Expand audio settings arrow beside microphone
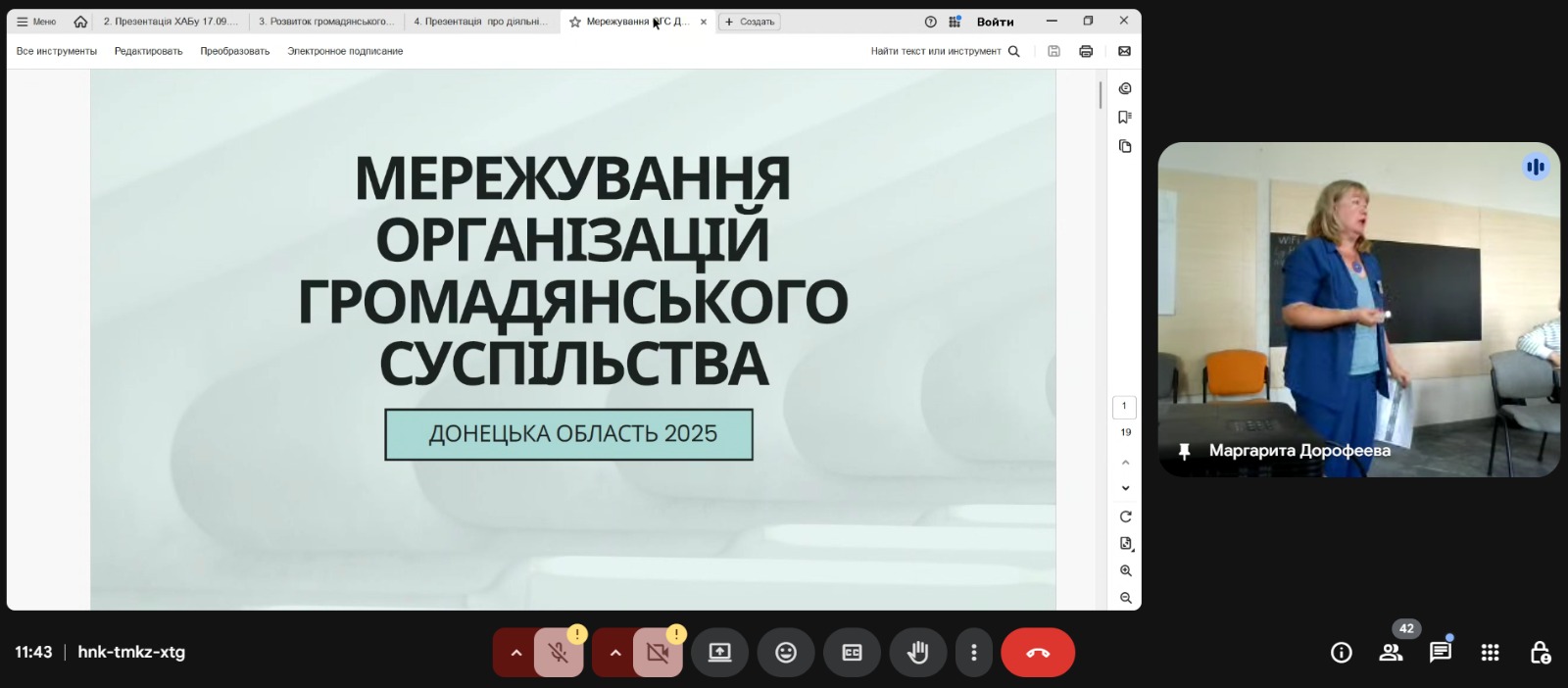Viewport: 1568px width, 688px height. point(515,653)
